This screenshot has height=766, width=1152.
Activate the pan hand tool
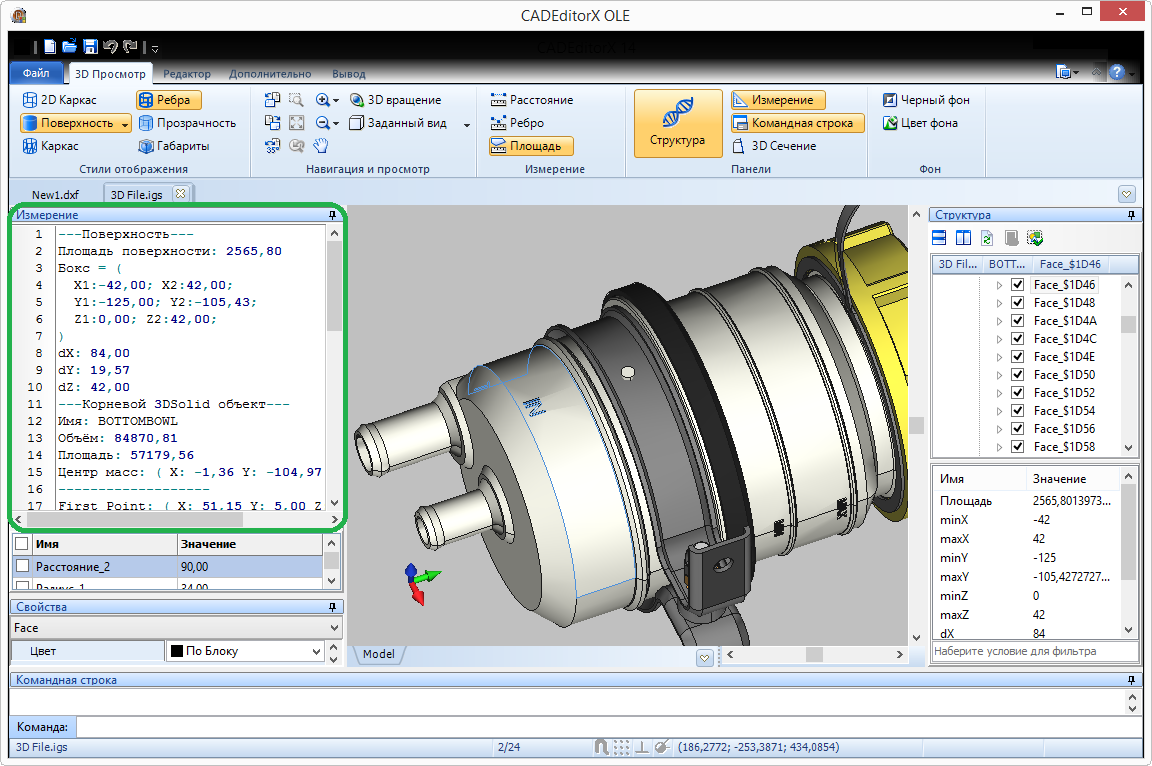321,146
